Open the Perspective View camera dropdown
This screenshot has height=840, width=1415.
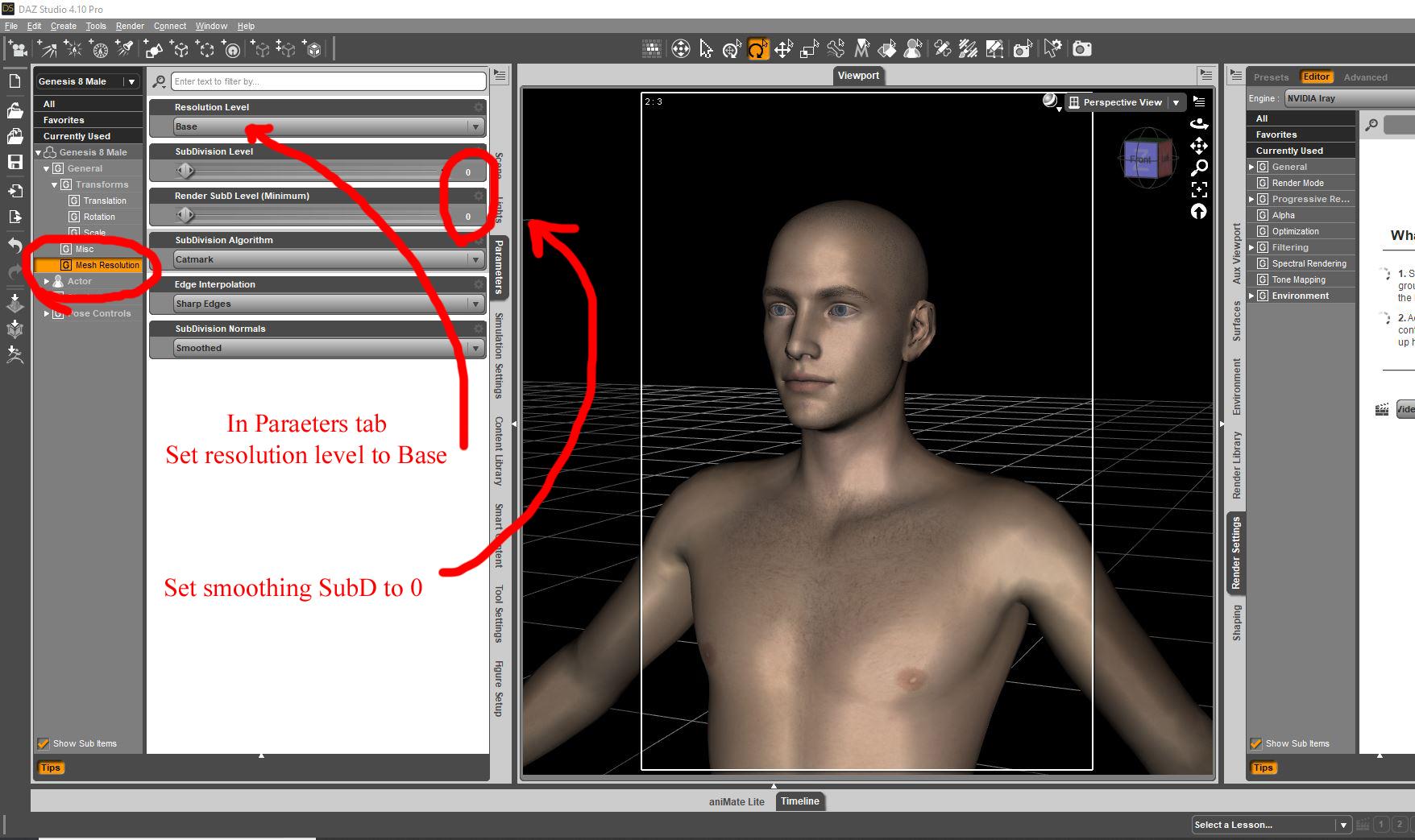[1125, 102]
